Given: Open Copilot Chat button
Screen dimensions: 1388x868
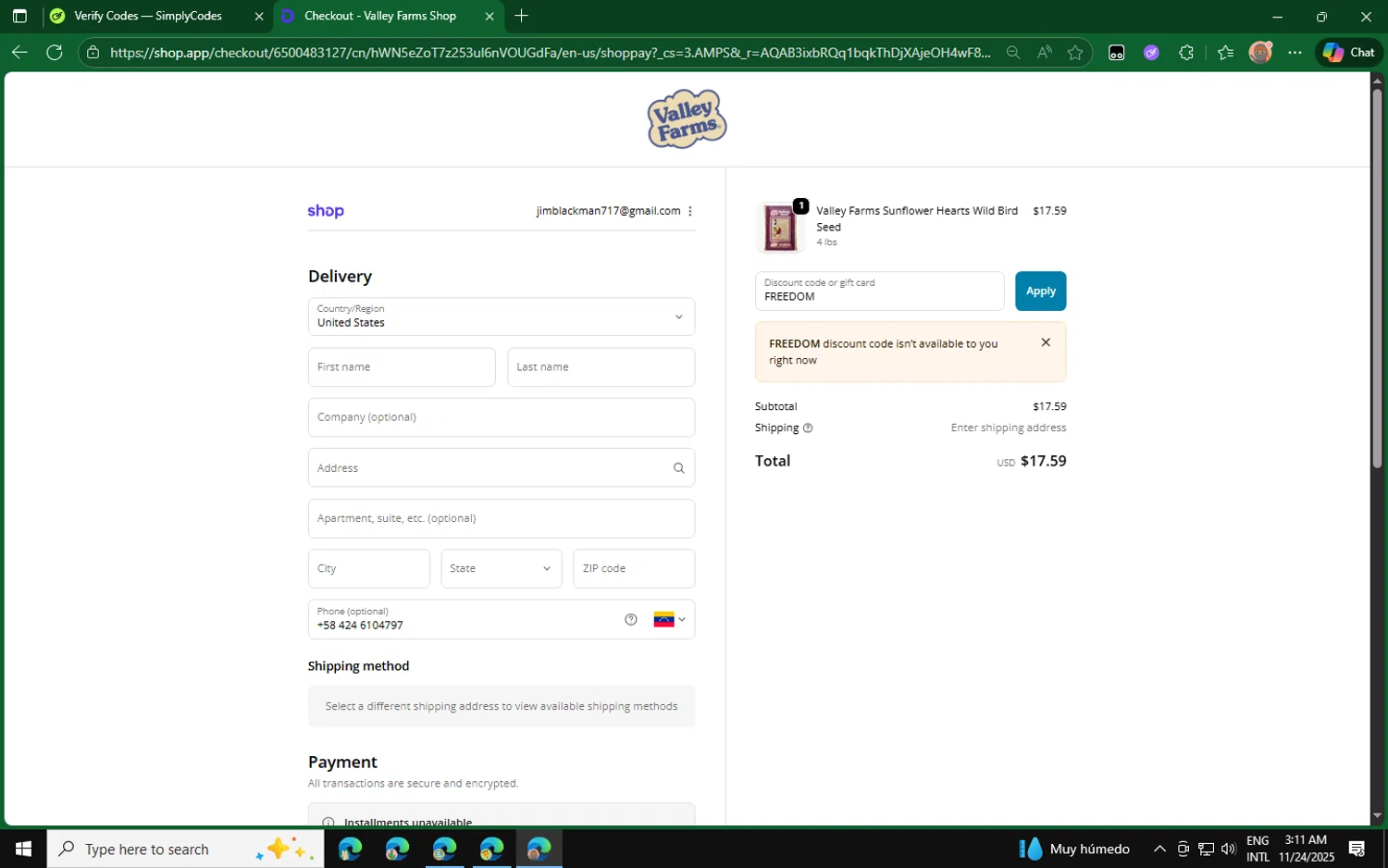Looking at the screenshot, I should (1349, 53).
